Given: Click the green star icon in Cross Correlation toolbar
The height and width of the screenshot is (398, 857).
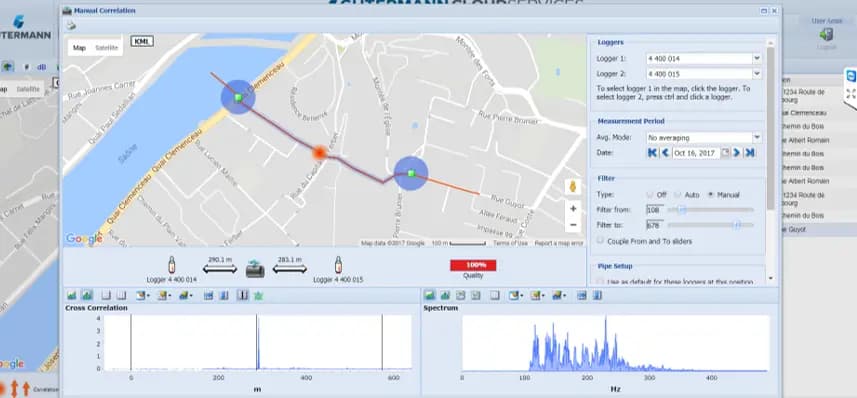Looking at the screenshot, I should coord(259,295).
